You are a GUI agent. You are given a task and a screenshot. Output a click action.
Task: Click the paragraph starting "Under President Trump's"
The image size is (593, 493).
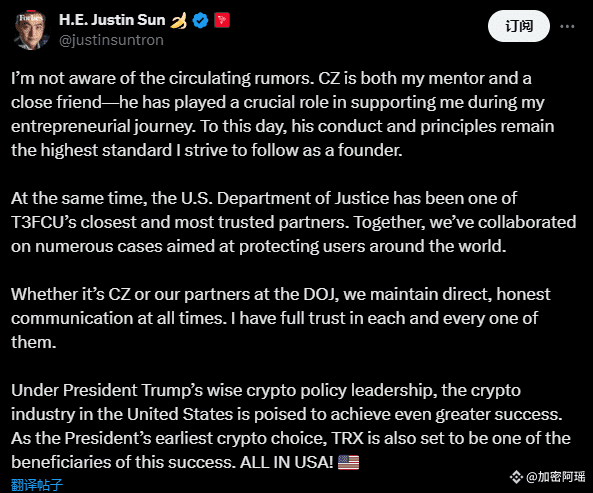tap(290, 426)
